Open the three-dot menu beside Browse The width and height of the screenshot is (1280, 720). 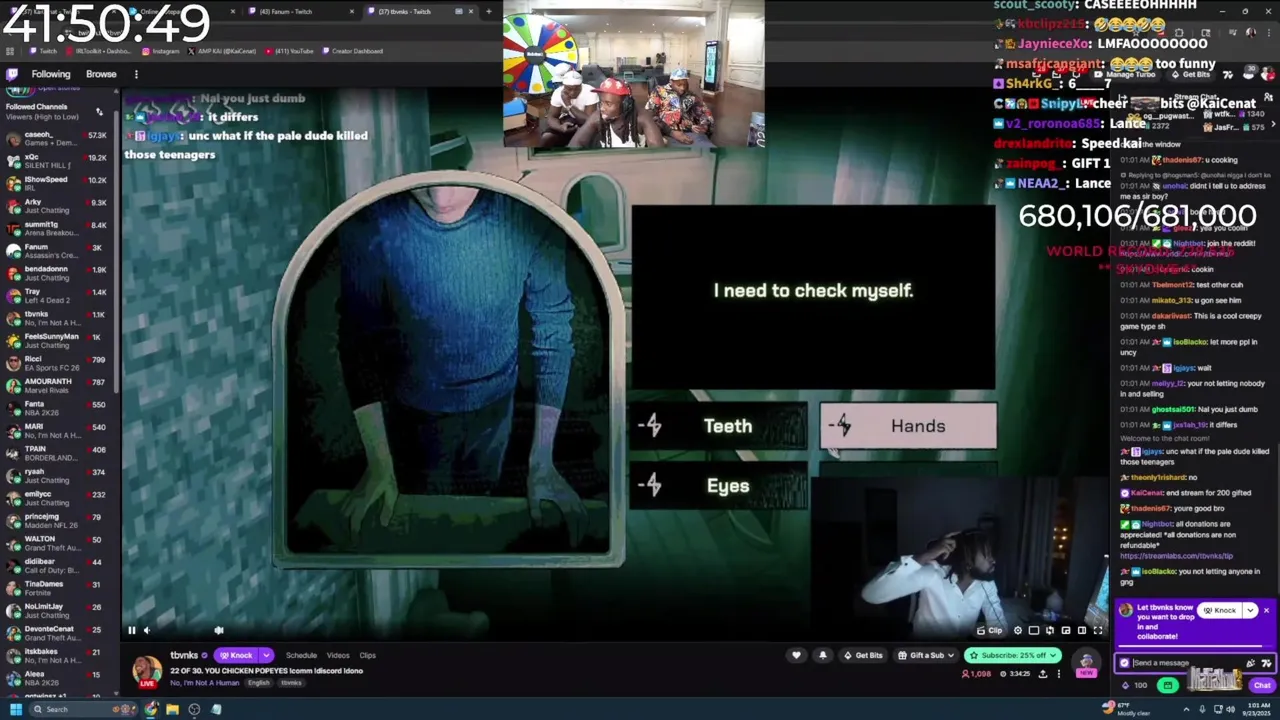pos(136,74)
